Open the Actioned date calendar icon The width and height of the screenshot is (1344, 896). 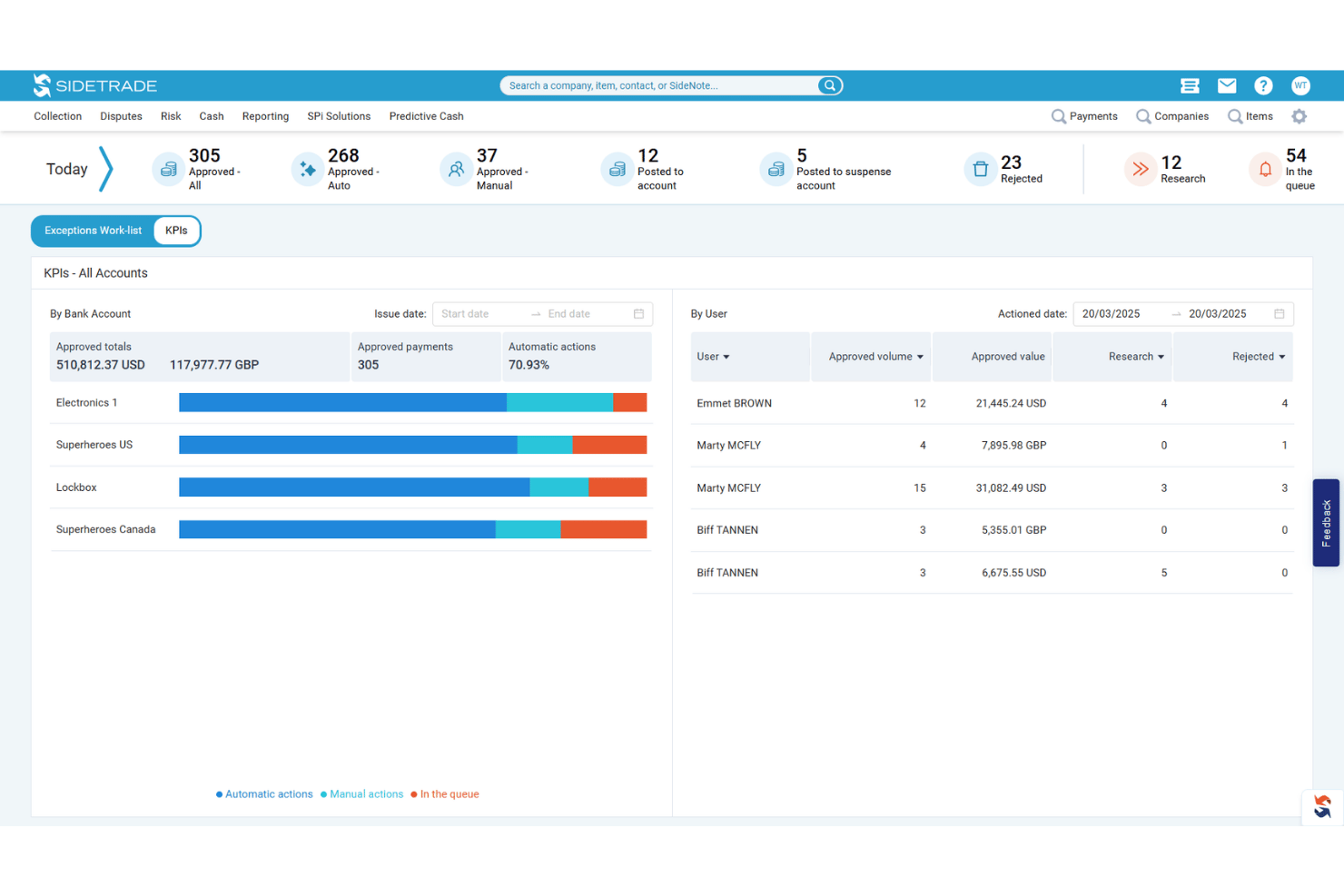[x=1280, y=314]
